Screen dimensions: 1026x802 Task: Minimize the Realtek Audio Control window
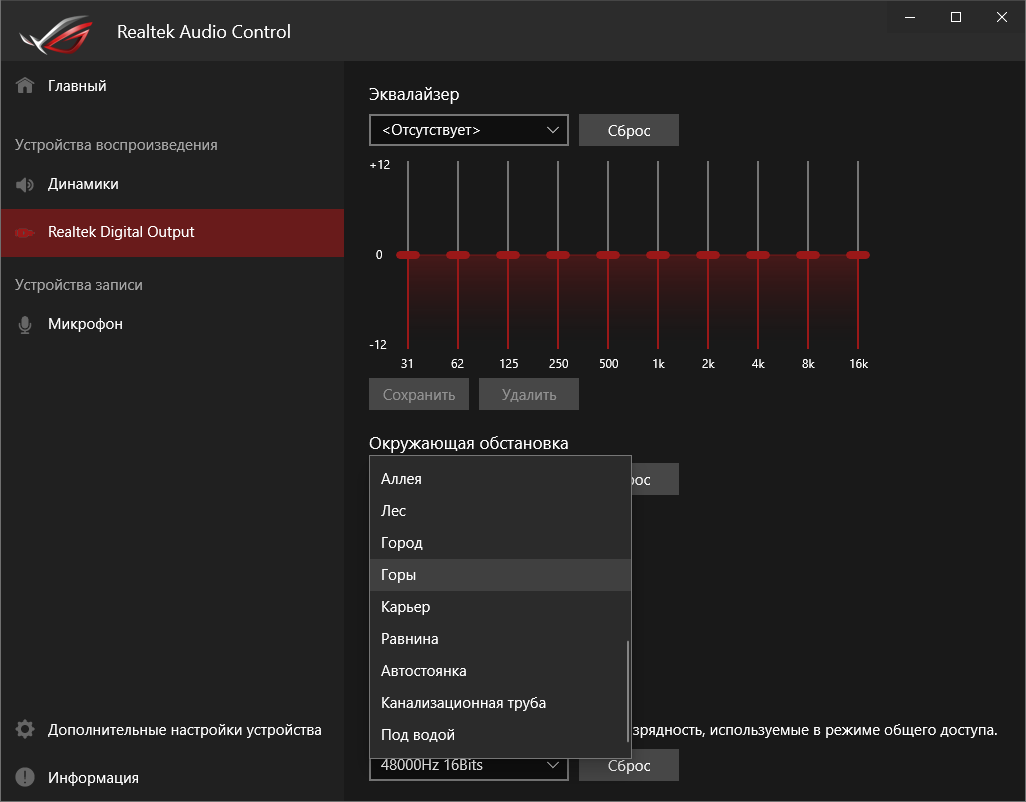[910, 18]
